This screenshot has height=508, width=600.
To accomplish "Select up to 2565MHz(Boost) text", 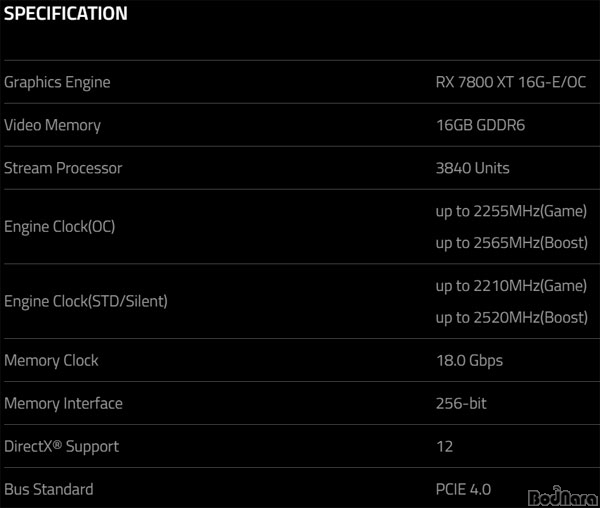I will [512, 243].
